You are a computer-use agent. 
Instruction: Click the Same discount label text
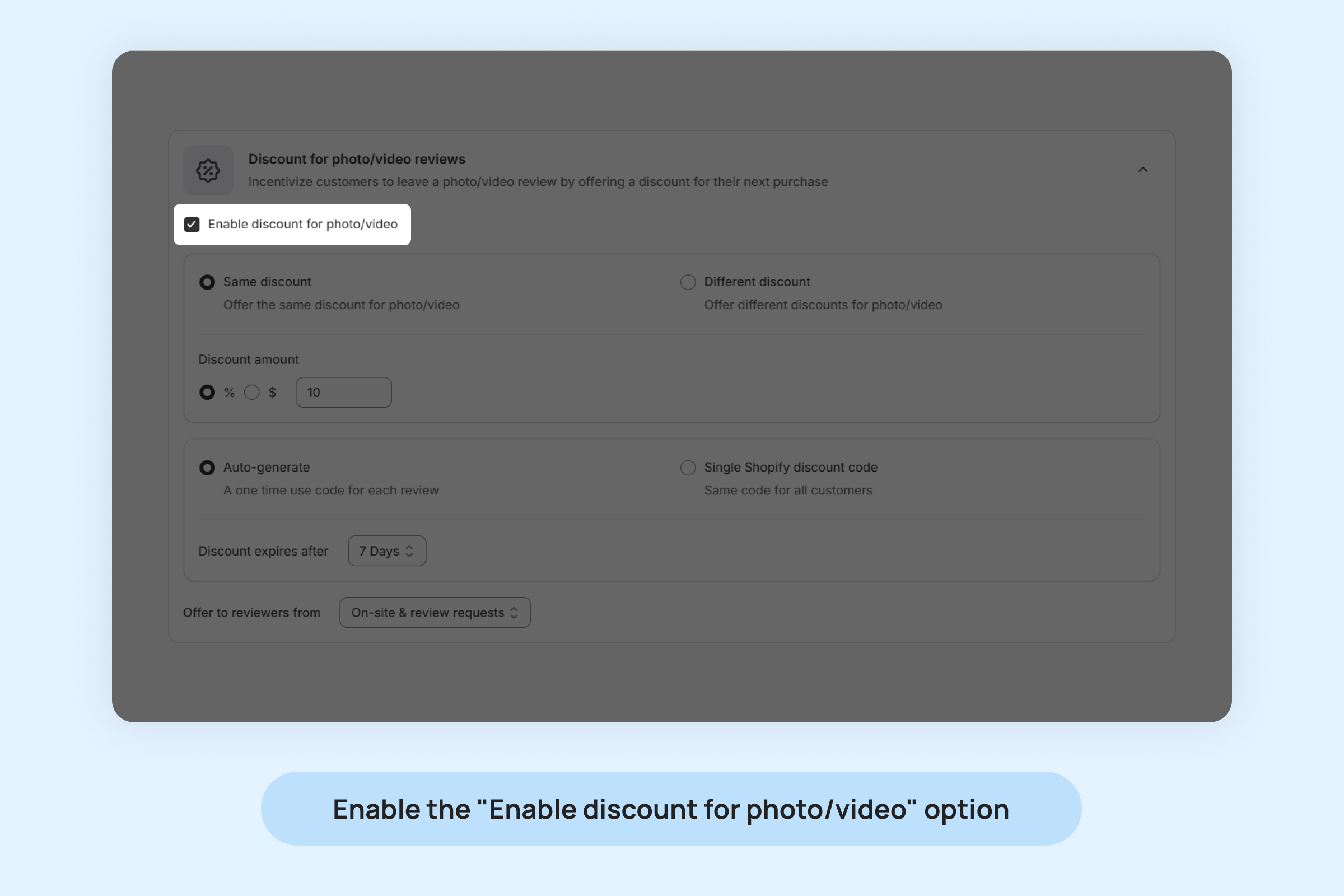(x=267, y=282)
